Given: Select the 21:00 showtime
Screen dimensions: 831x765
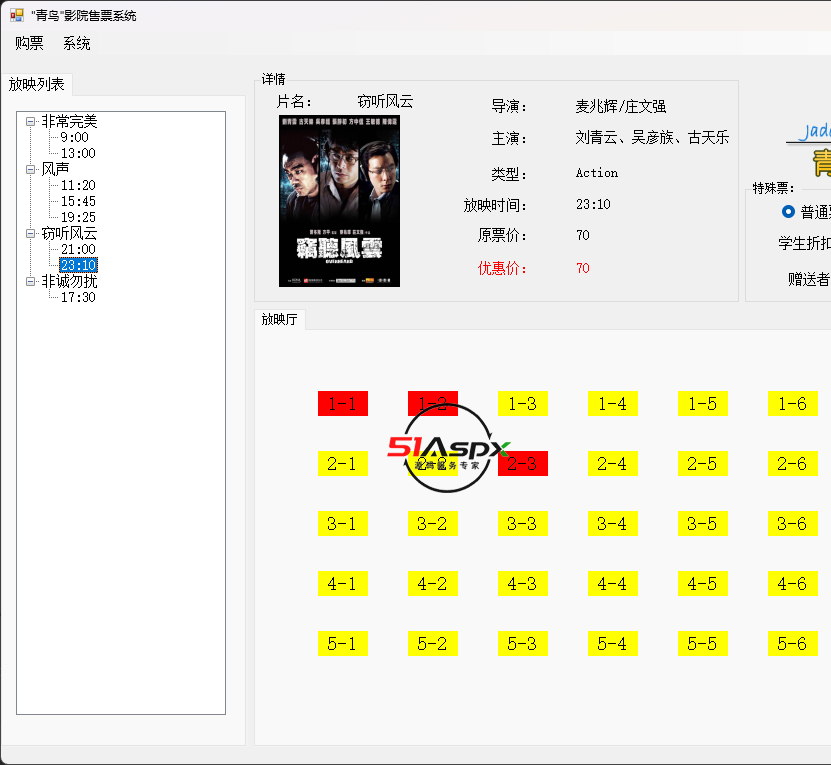Looking at the screenshot, I should click(x=78, y=249).
